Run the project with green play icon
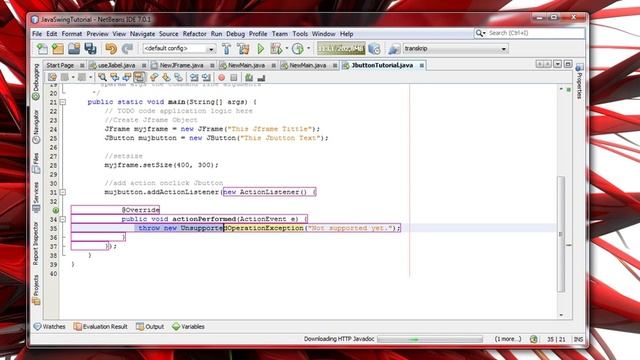 coord(260,49)
